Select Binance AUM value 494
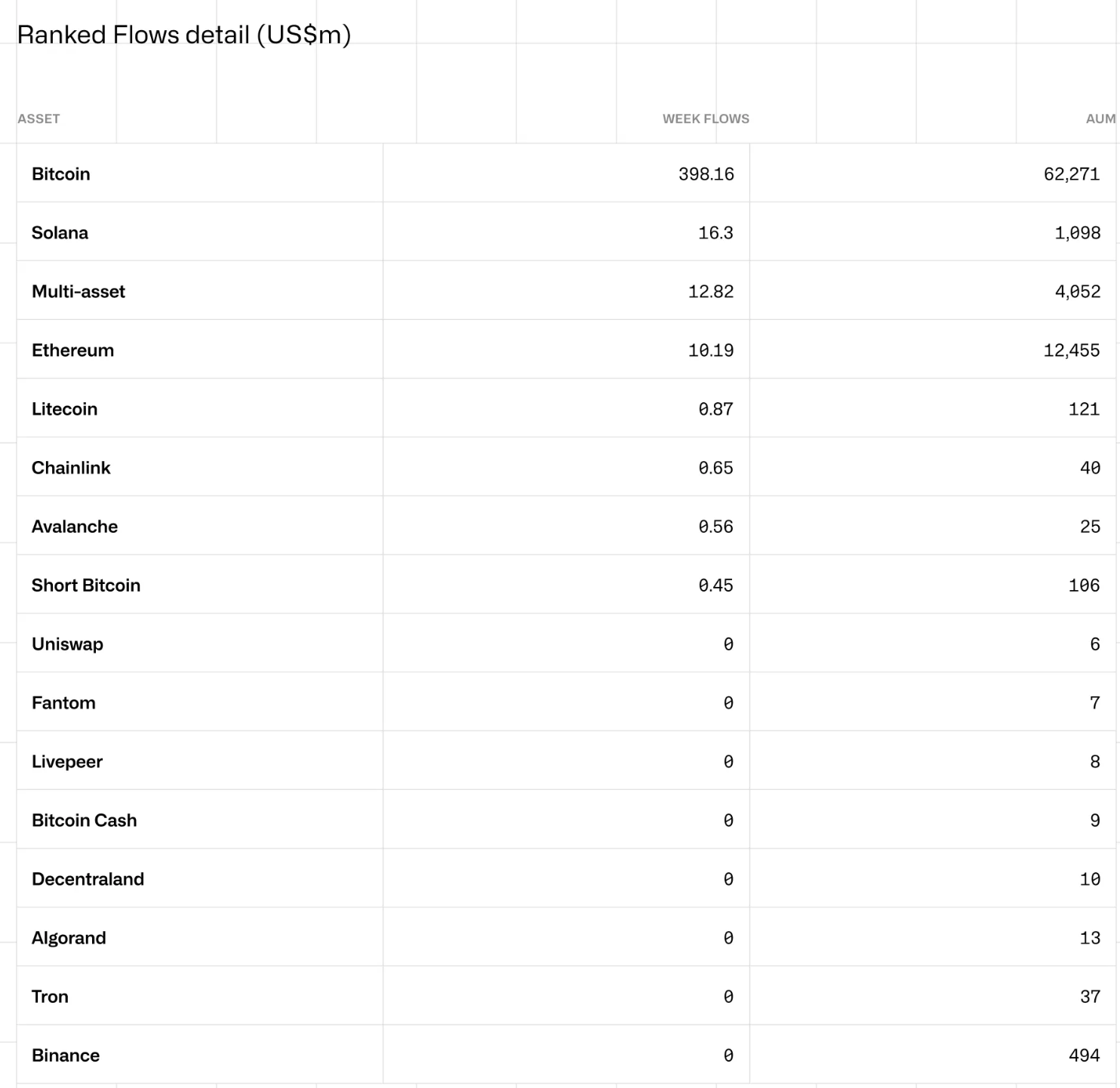The width and height of the screenshot is (1120, 1088). (x=1085, y=1056)
